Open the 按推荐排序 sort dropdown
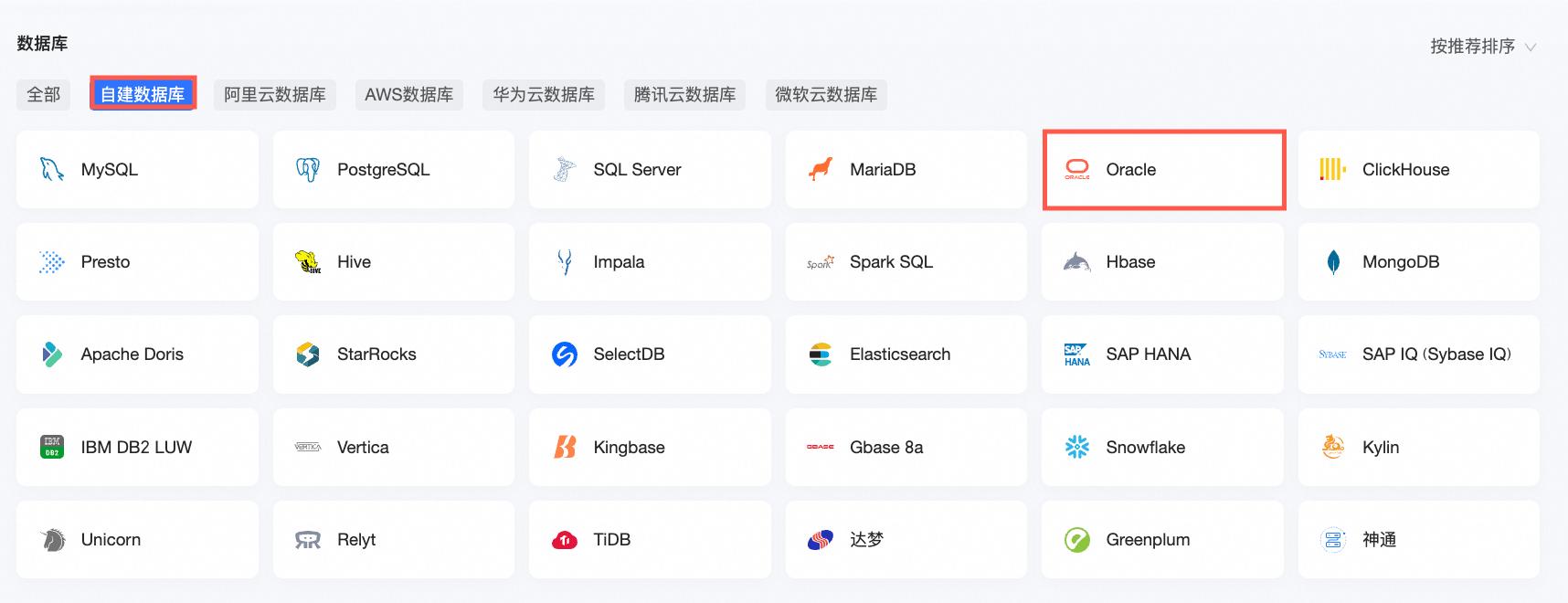 coord(1483,47)
